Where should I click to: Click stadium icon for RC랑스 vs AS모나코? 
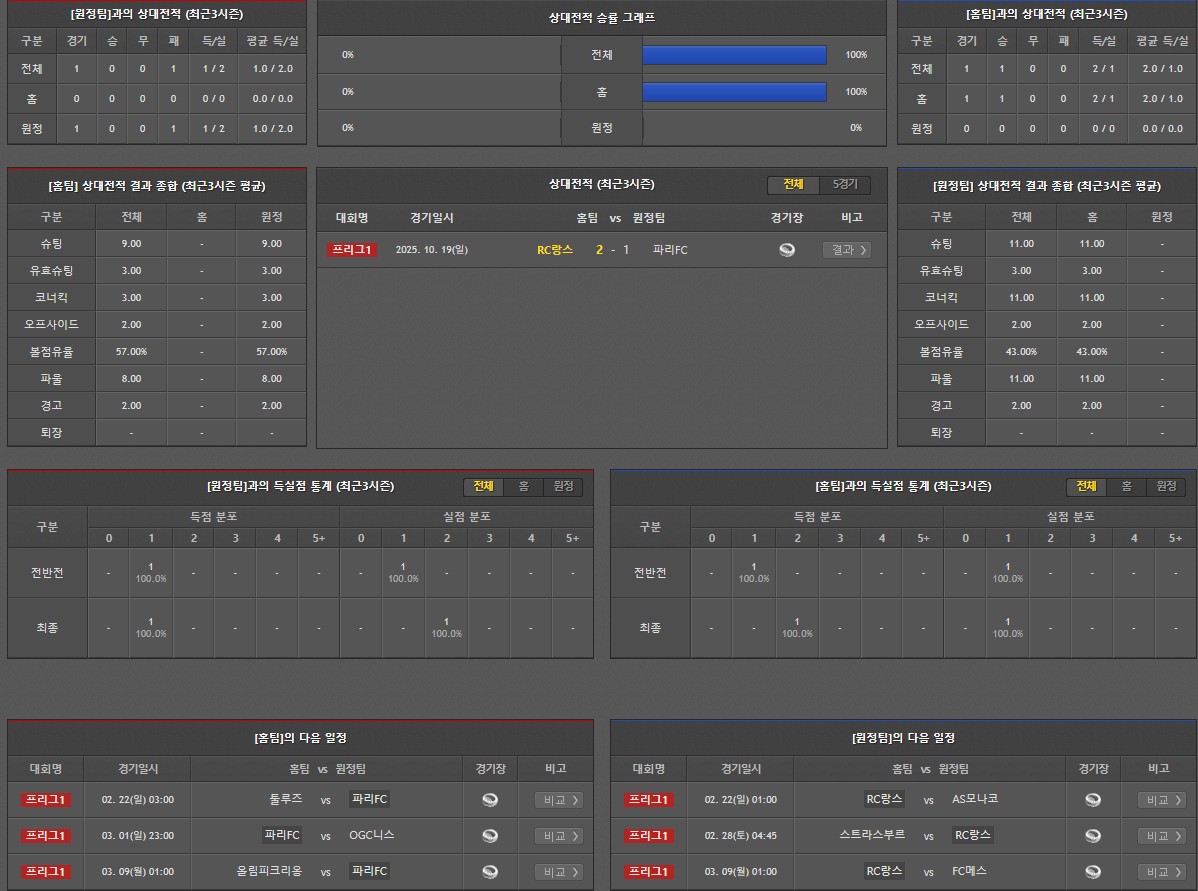click(1093, 800)
